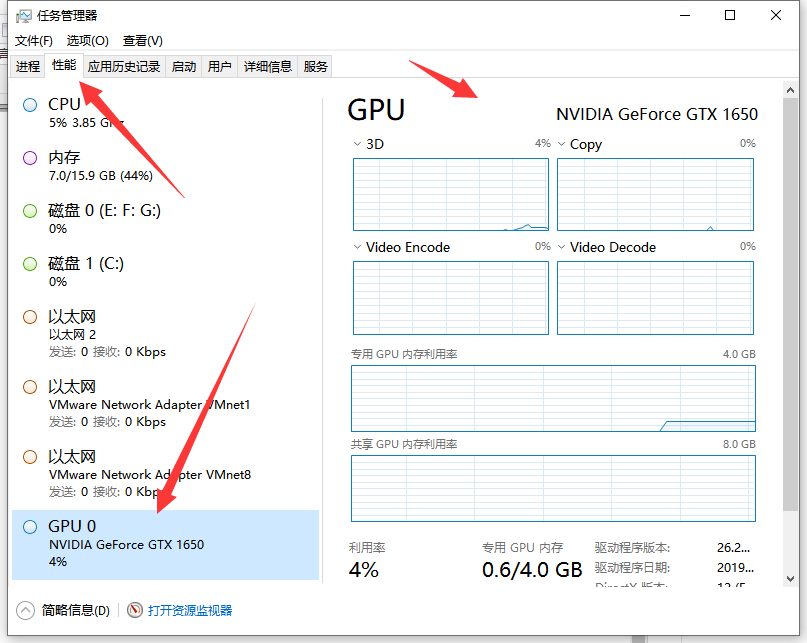Click the 简略信息 collapse arrow icon
Image resolution: width=807 pixels, height=643 pixels.
point(26,610)
